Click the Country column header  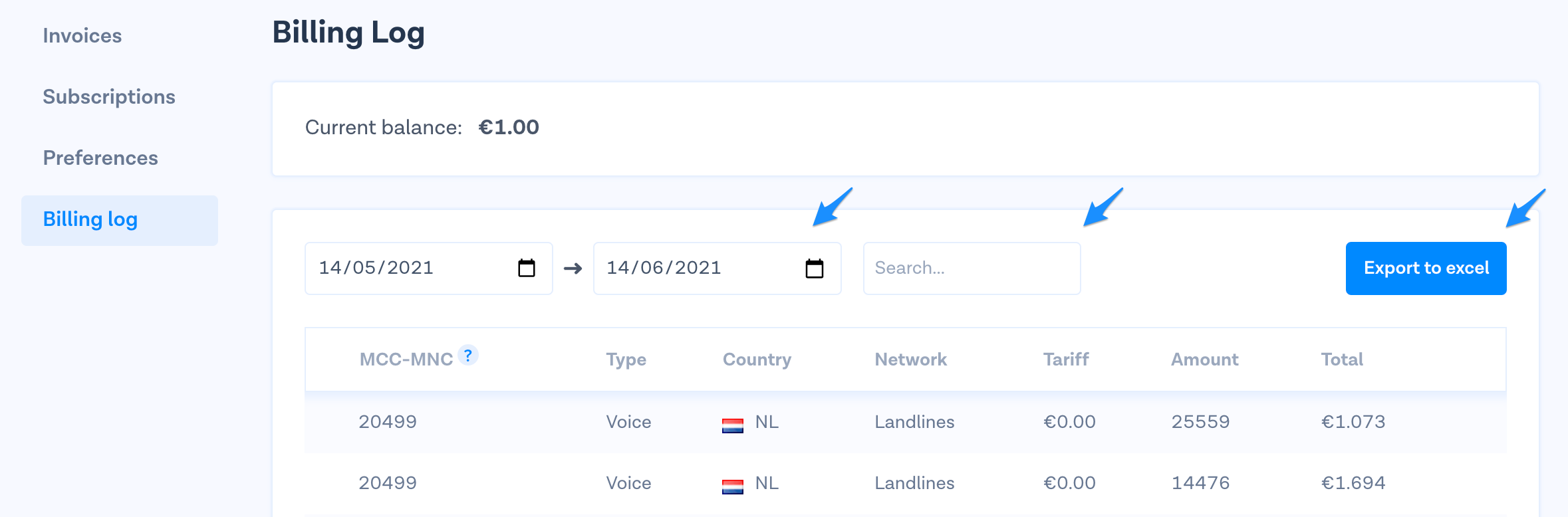pyautogui.click(x=757, y=360)
